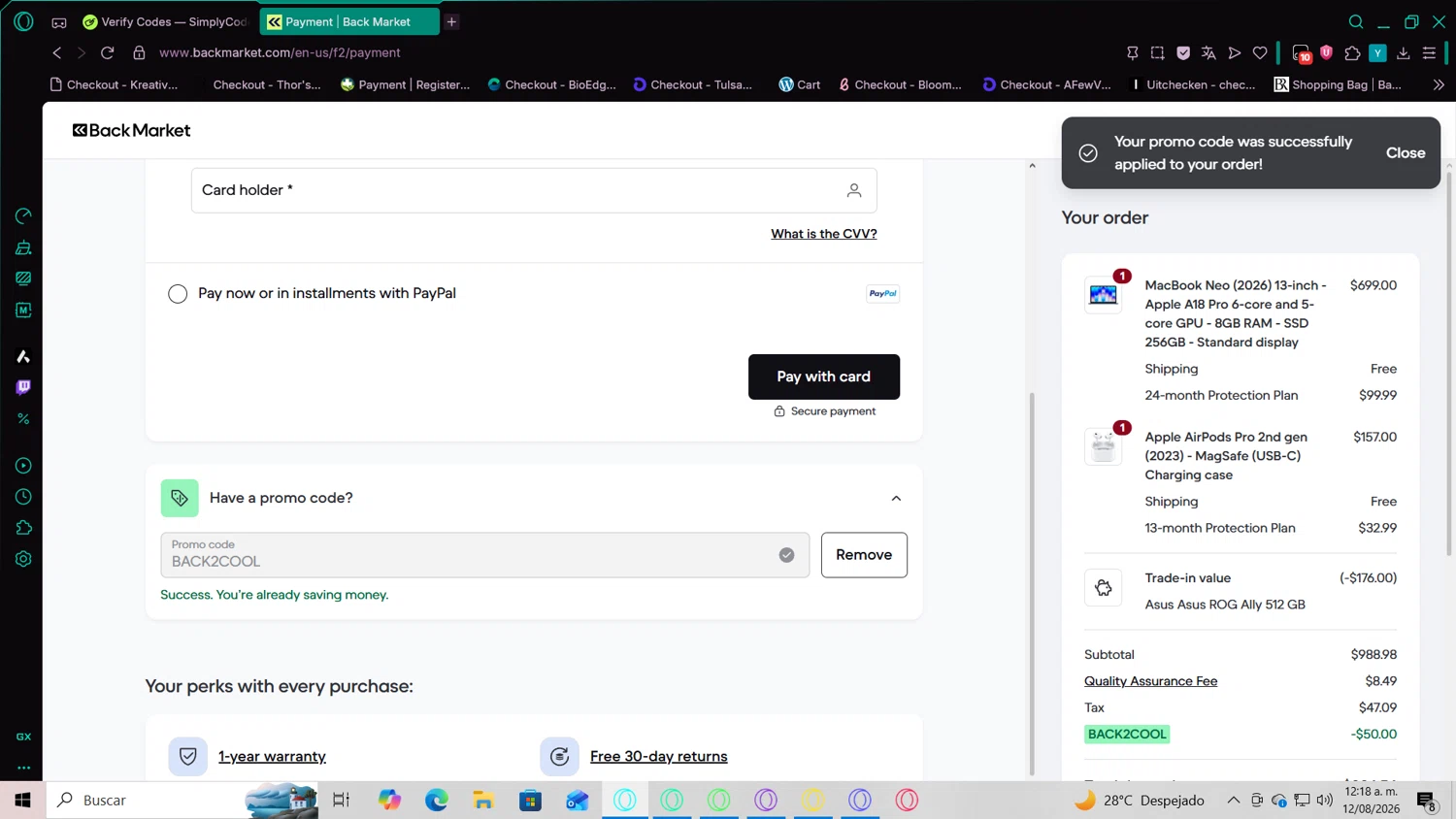The height and width of the screenshot is (819, 1456).
Task: Click the pink U shield extension icon
Action: [x=1327, y=52]
